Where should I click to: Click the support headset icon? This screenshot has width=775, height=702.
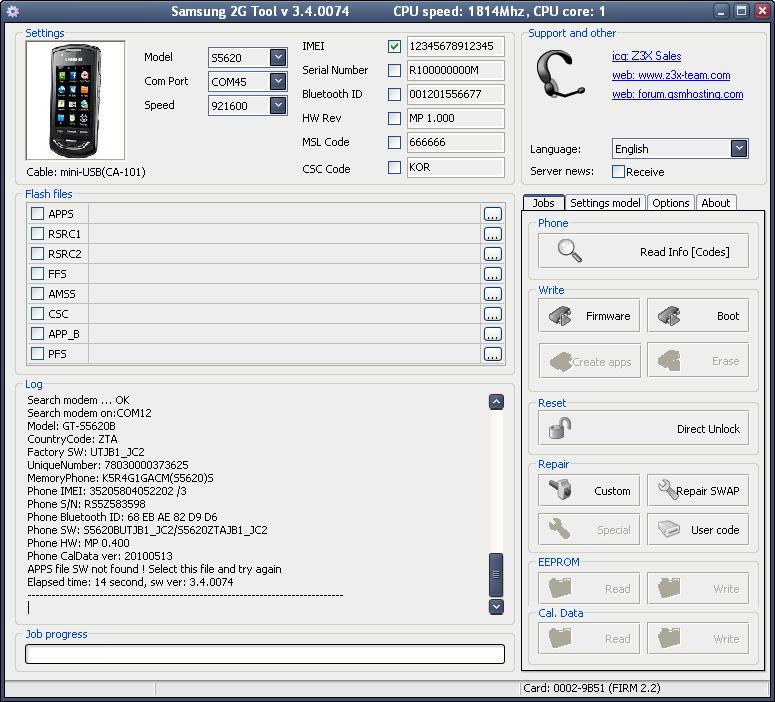tap(560, 74)
